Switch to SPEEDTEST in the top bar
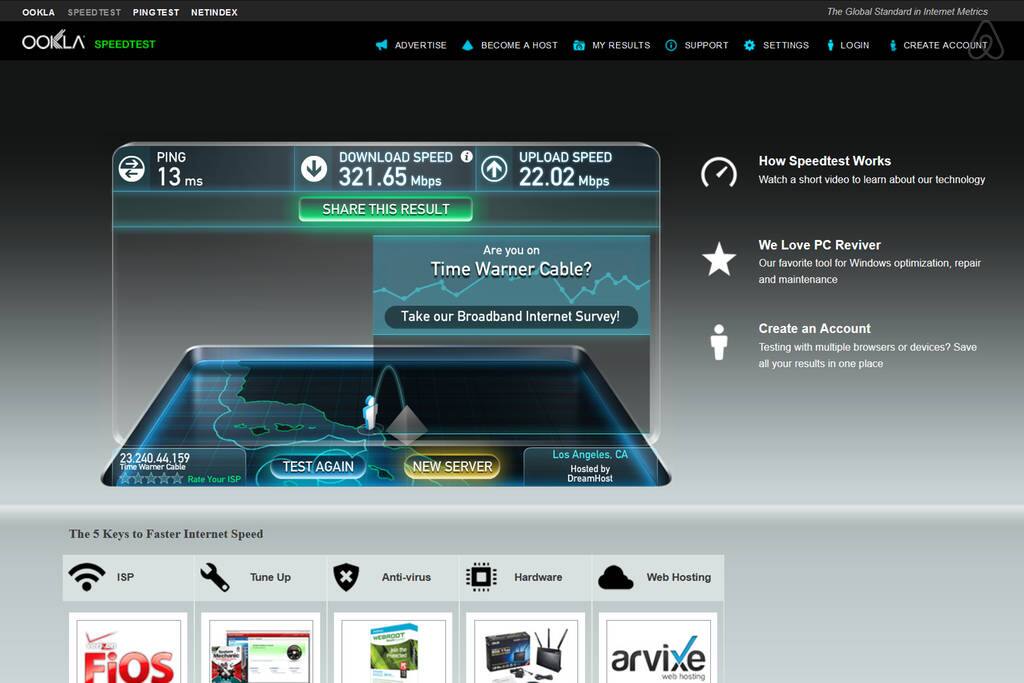The image size is (1024, 683). [x=94, y=12]
